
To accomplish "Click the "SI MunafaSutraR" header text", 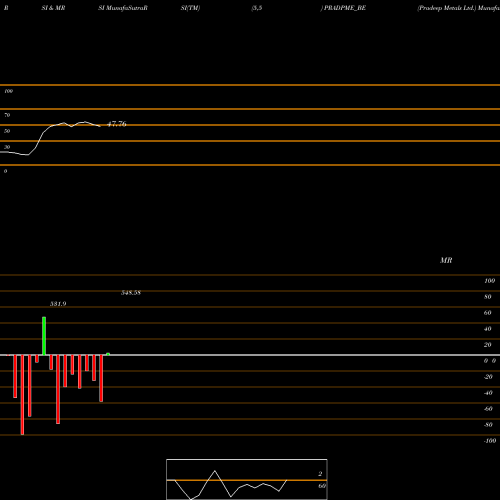I will (123, 8).
